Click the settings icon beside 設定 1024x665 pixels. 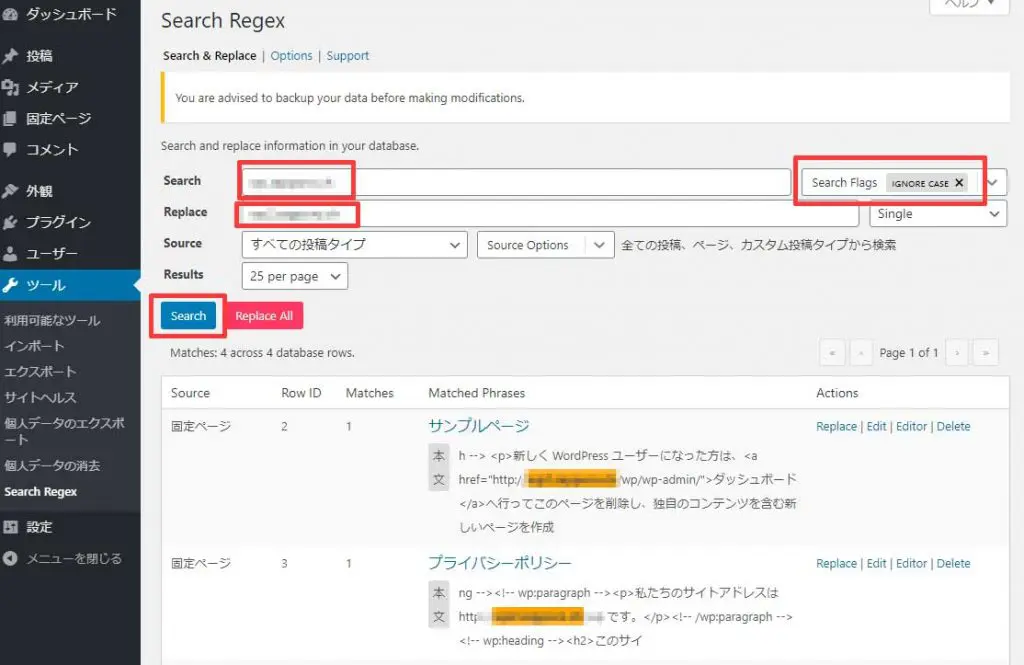click(10, 527)
